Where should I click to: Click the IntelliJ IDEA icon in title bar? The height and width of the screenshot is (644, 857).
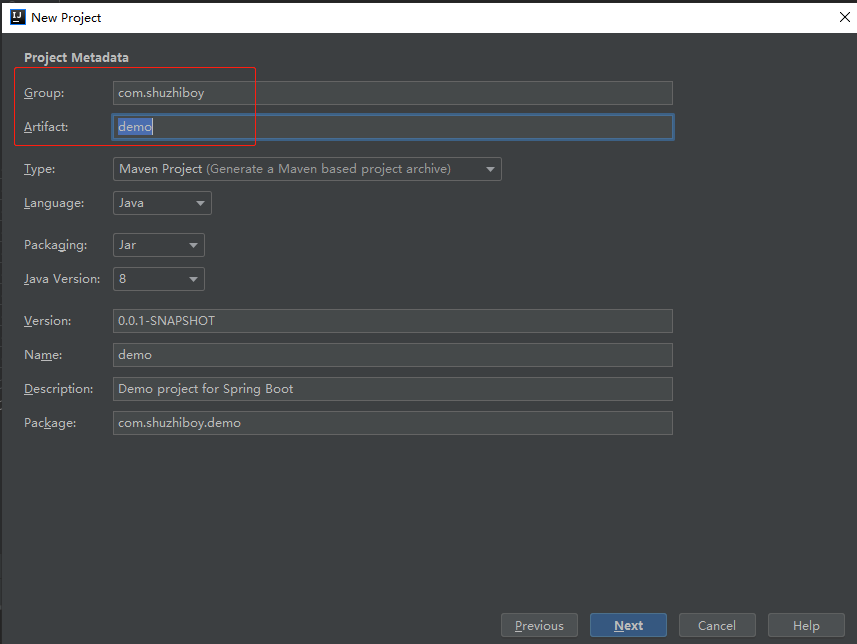17,17
